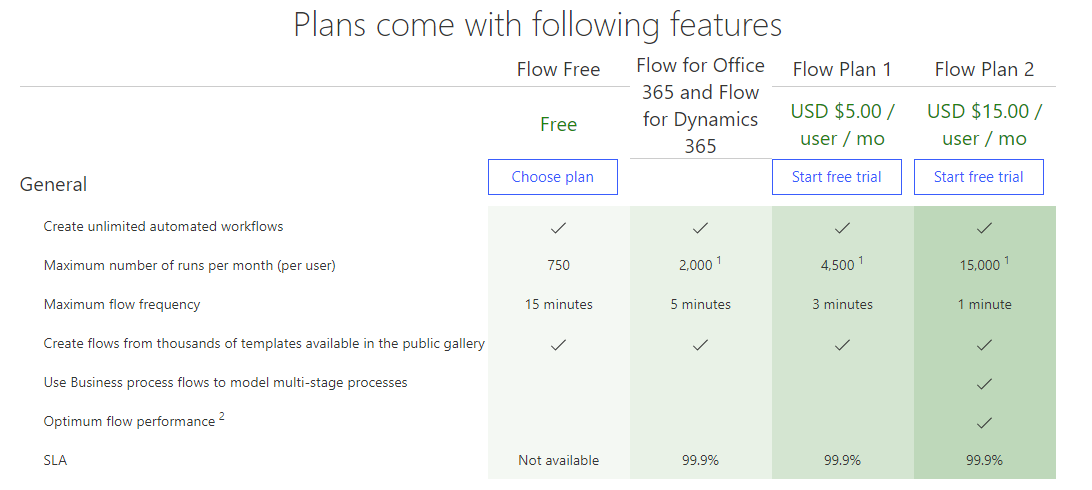This screenshot has height=490, width=1092.
Task: Select the Flow Plan 2 column heading
Action: pyautogui.click(x=984, y=69)
